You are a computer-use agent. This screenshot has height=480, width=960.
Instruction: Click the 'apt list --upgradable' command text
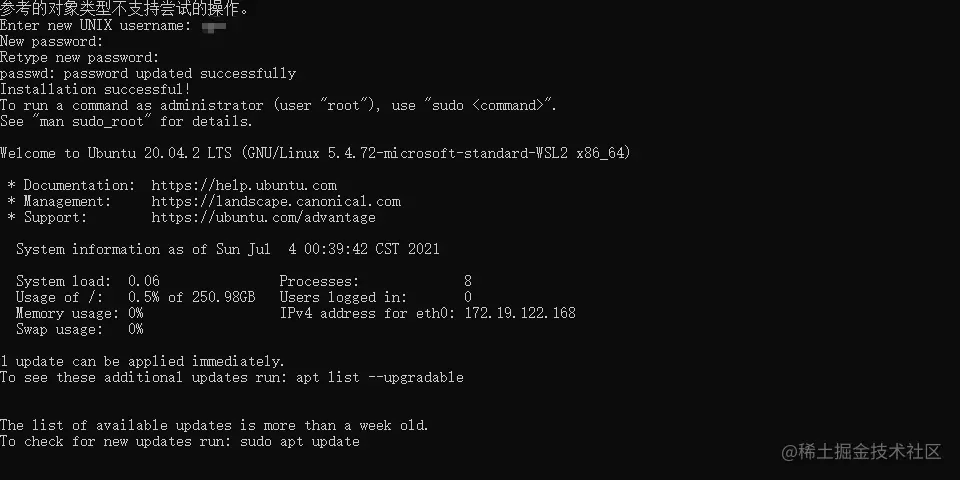click(x=380, y=377)
